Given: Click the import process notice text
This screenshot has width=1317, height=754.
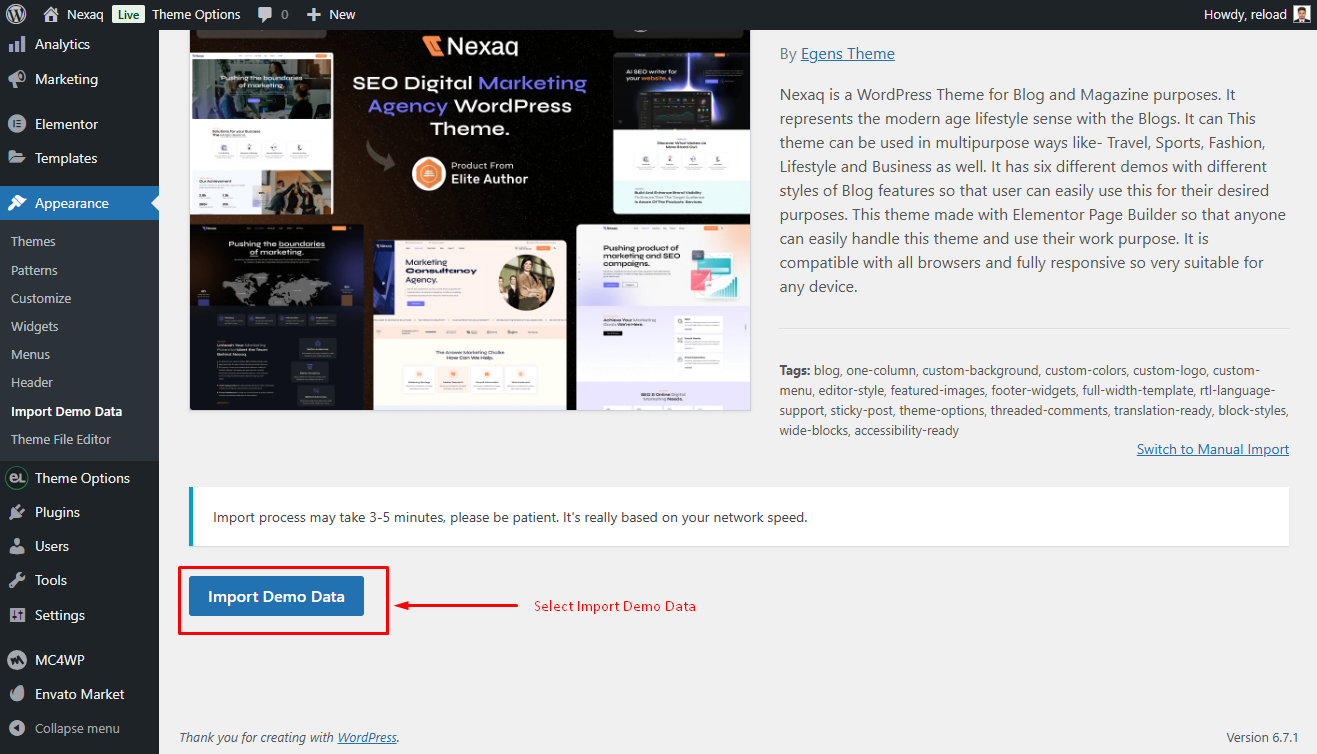Looking at the screenshot, I should [510, 517].
